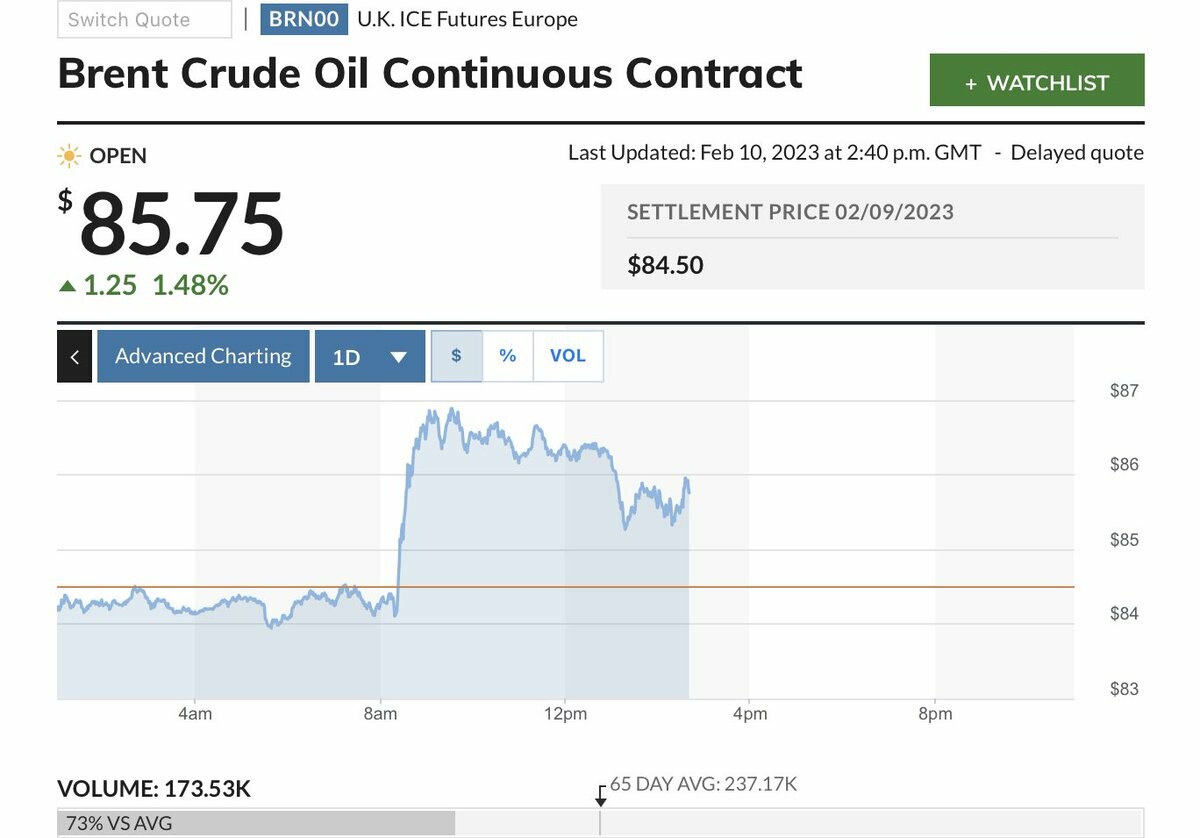Viewport: 1200px width, 838px height.
Task: Toggle the VOL chart display
Action: (567, 356)
